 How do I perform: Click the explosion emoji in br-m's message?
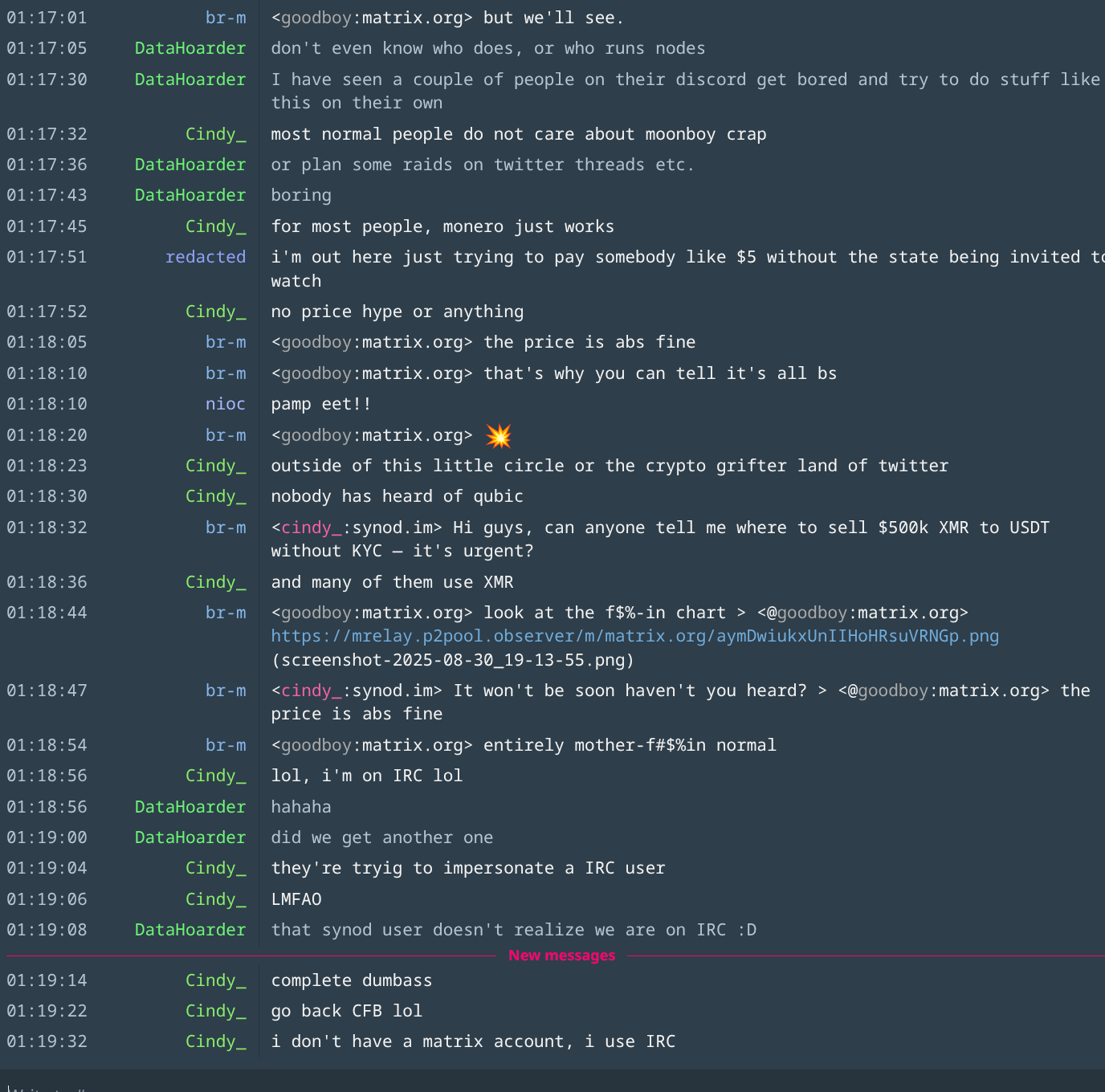pos(499,436)
